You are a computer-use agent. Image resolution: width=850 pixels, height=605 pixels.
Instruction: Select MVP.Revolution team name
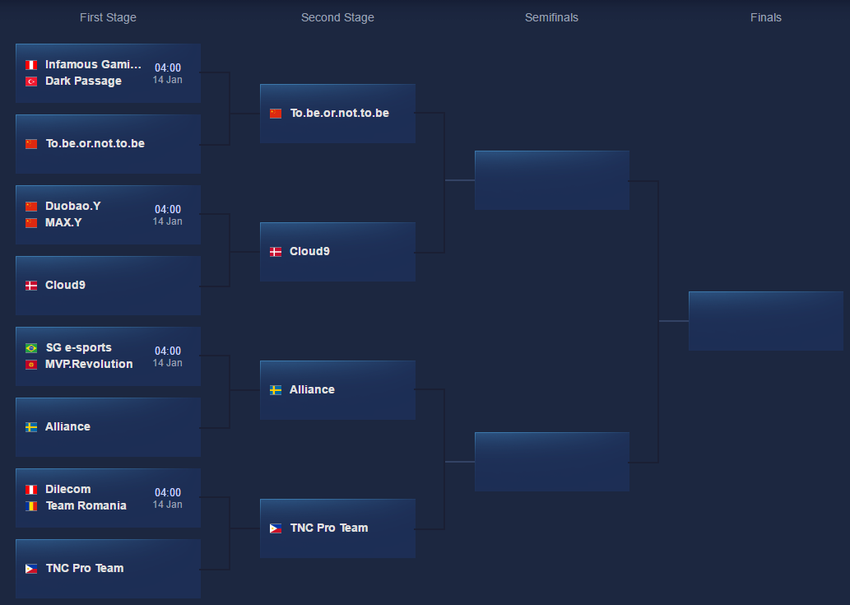89,364
